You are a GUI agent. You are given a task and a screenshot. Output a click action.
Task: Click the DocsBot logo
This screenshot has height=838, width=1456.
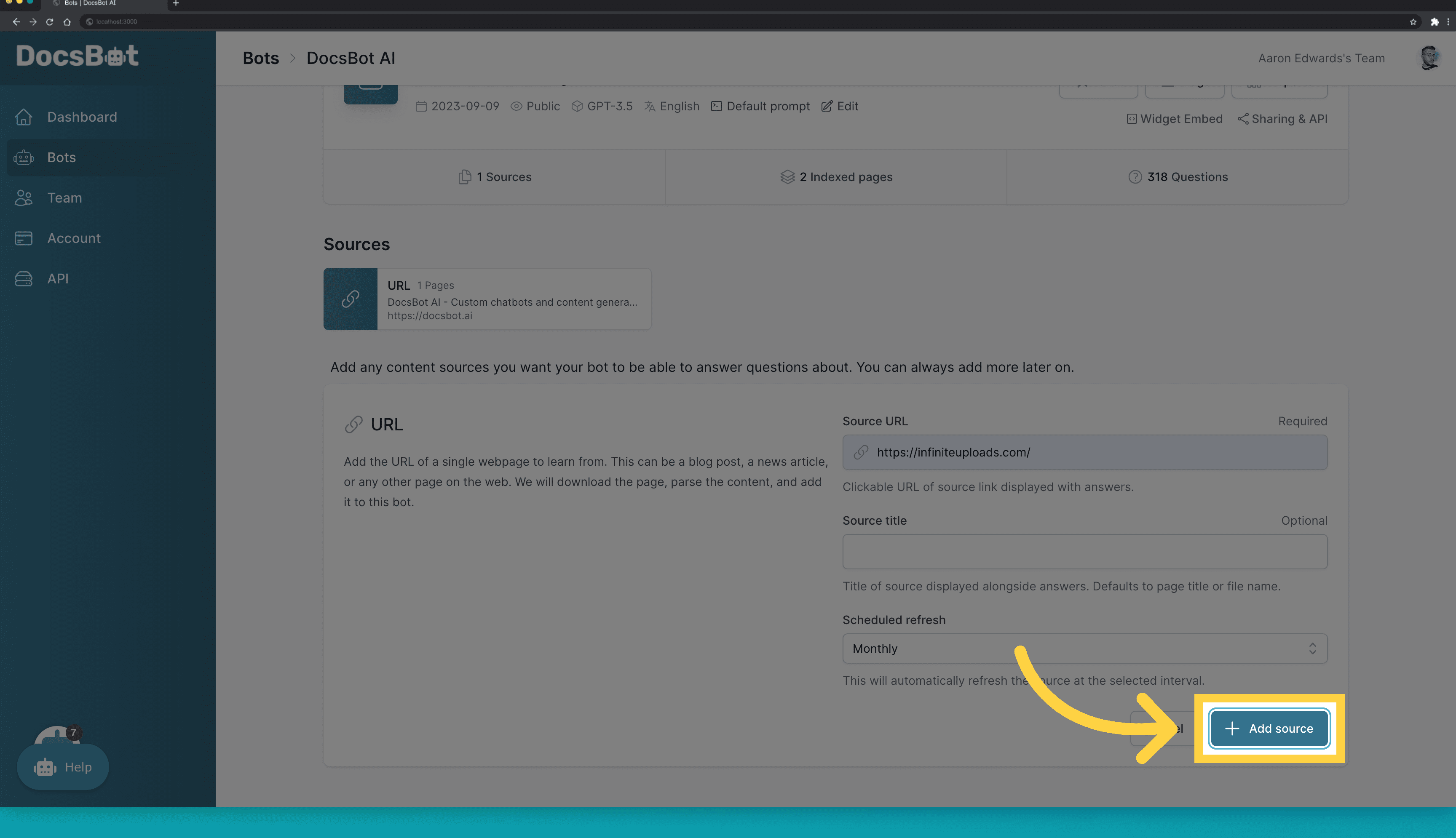click(x=77, y=56)
